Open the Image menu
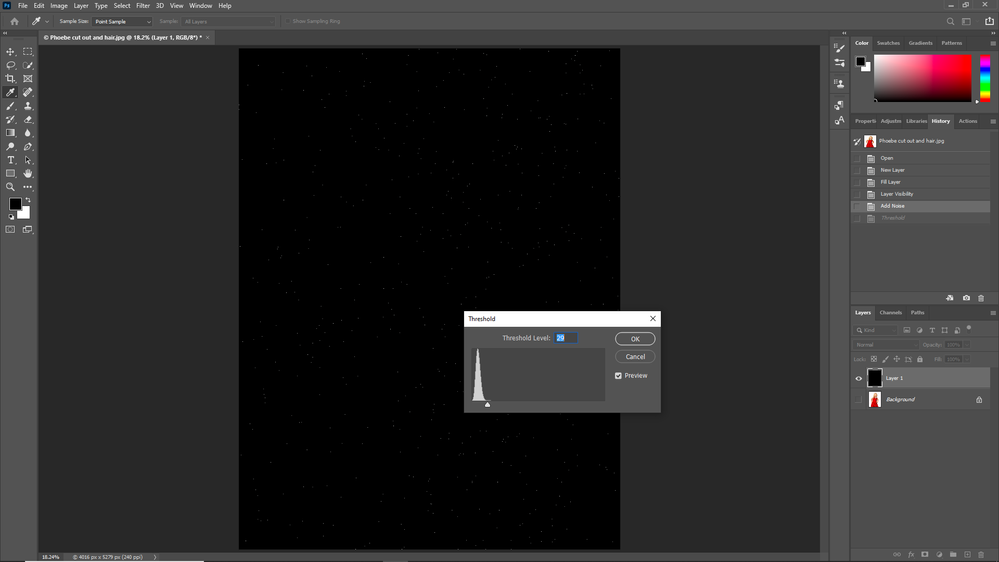The width and height of the screenshot is (999, 562). [59, 6]
